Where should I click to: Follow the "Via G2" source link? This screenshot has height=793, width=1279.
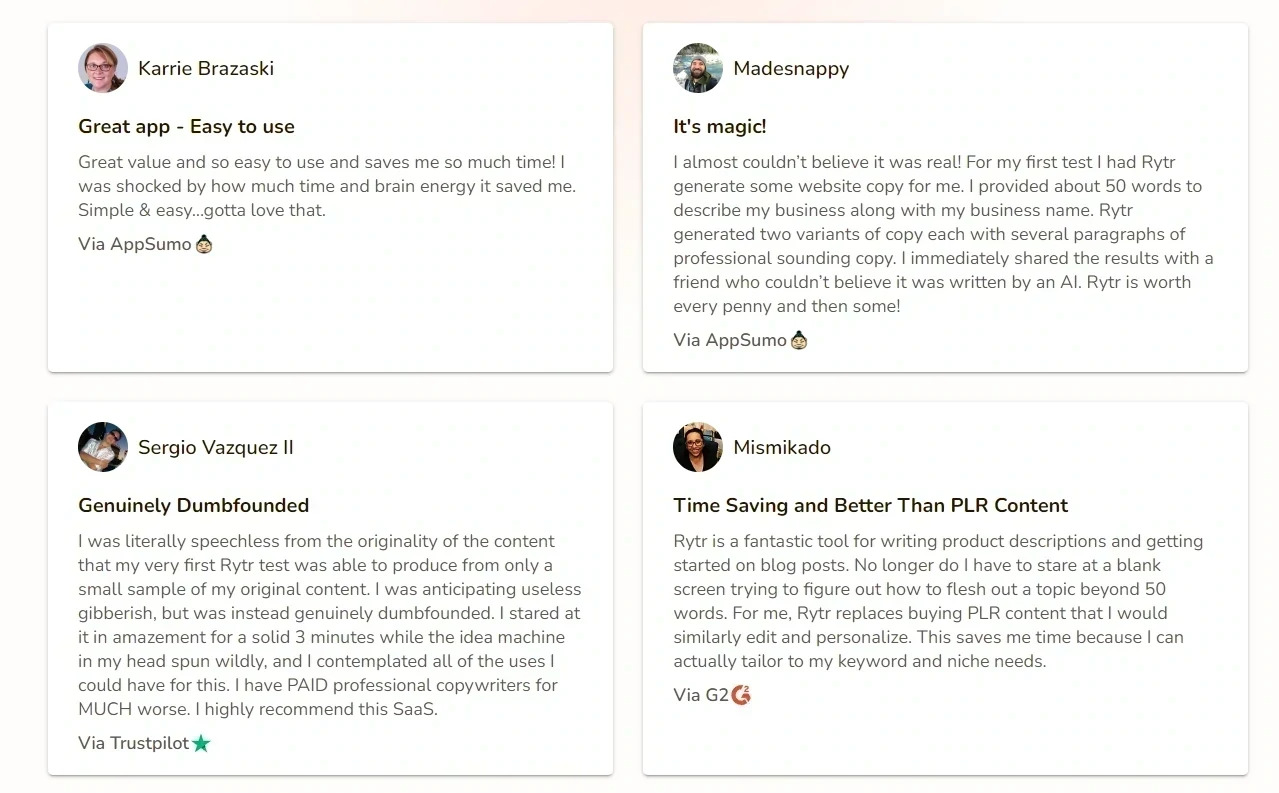[701, 695]
